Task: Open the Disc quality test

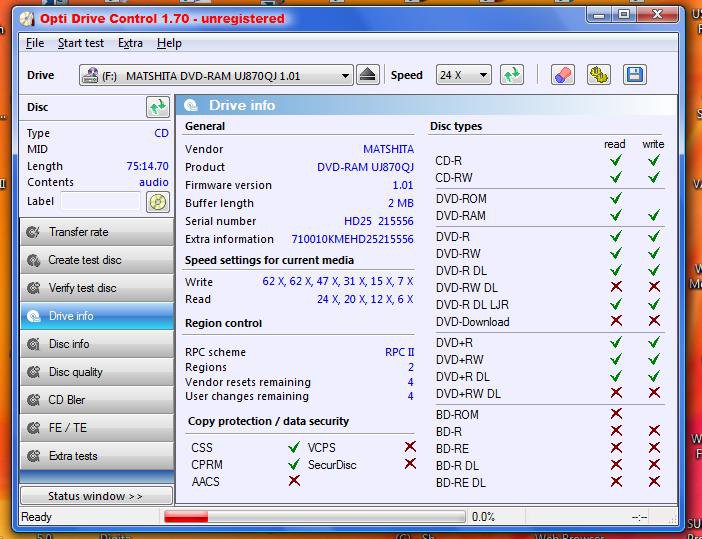Action: [x=97, y=372]
